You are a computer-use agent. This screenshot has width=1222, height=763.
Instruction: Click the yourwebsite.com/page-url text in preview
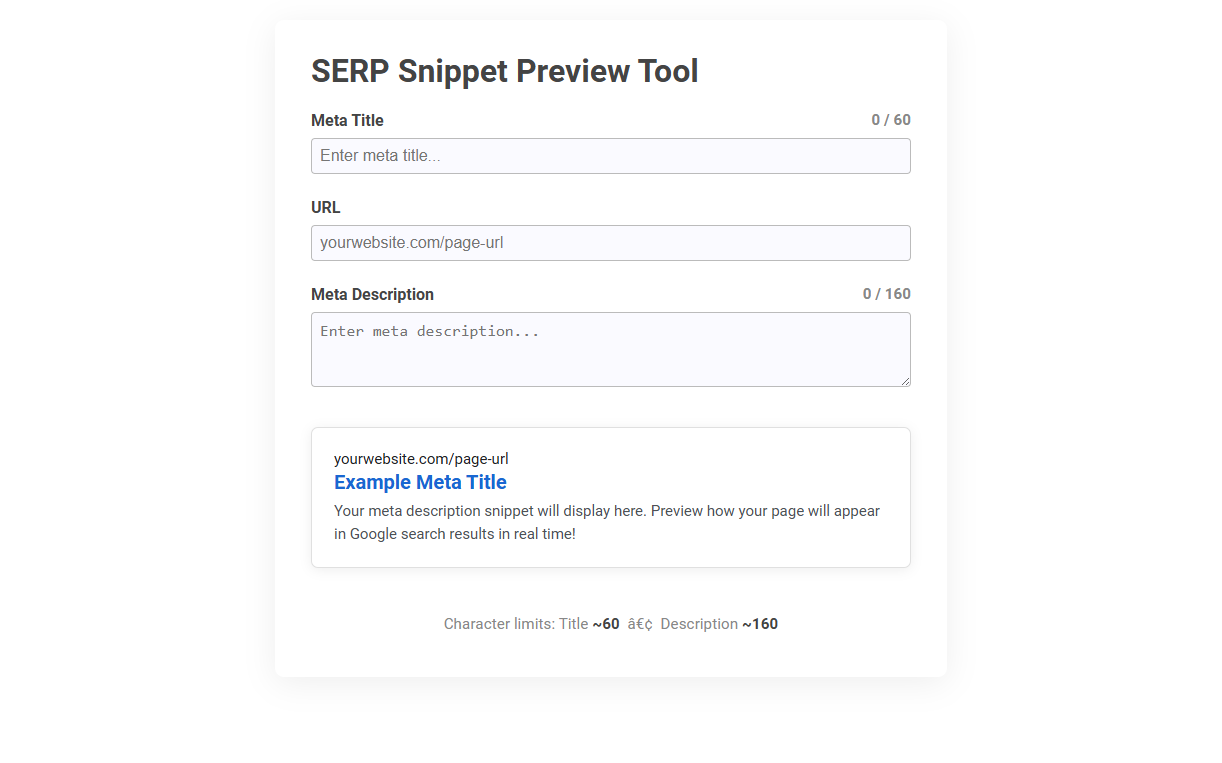click(421, 458)
